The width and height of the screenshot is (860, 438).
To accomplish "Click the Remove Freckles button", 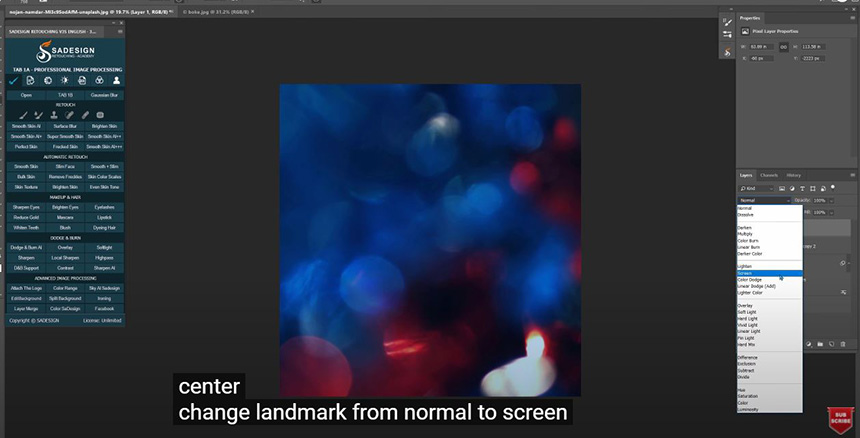I will pyautogui.click(x=65, y=177).
